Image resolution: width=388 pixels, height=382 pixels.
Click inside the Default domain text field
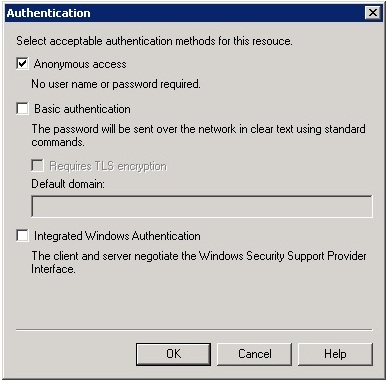click(x=202, y=206)
